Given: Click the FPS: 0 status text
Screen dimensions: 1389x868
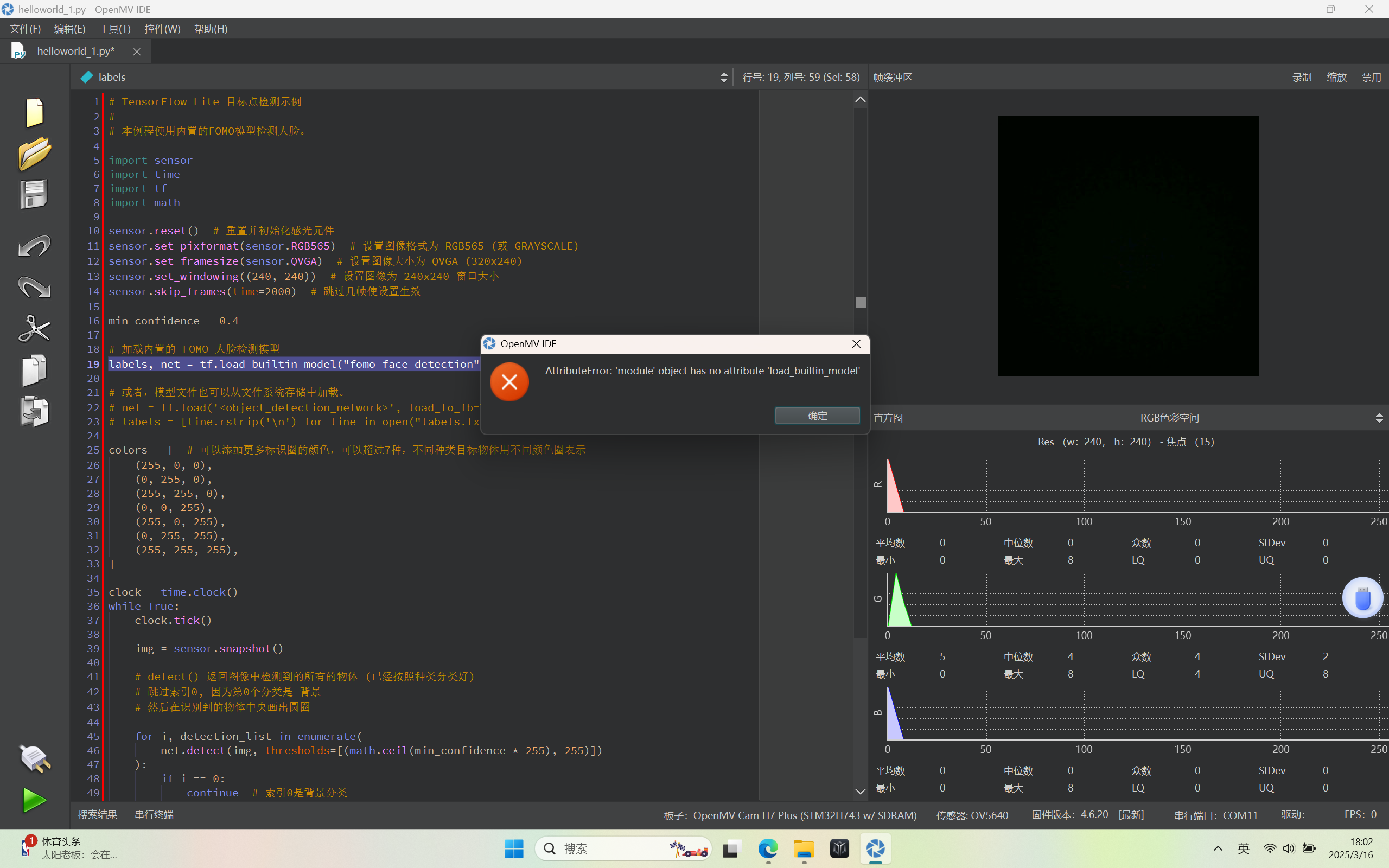Looking at the screenshot, I should pos(1360,815).
